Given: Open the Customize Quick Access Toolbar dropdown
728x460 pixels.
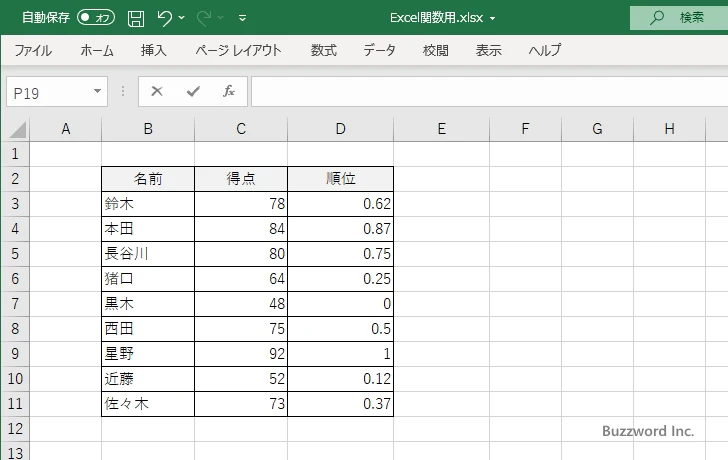Looking at the screenshot, I should (242, 18).
